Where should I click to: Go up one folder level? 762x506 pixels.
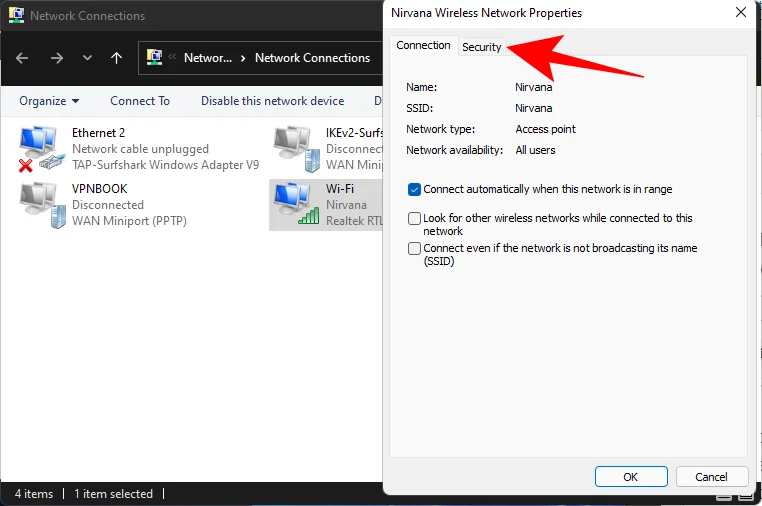pyautogui.click(x=116, y=58)
